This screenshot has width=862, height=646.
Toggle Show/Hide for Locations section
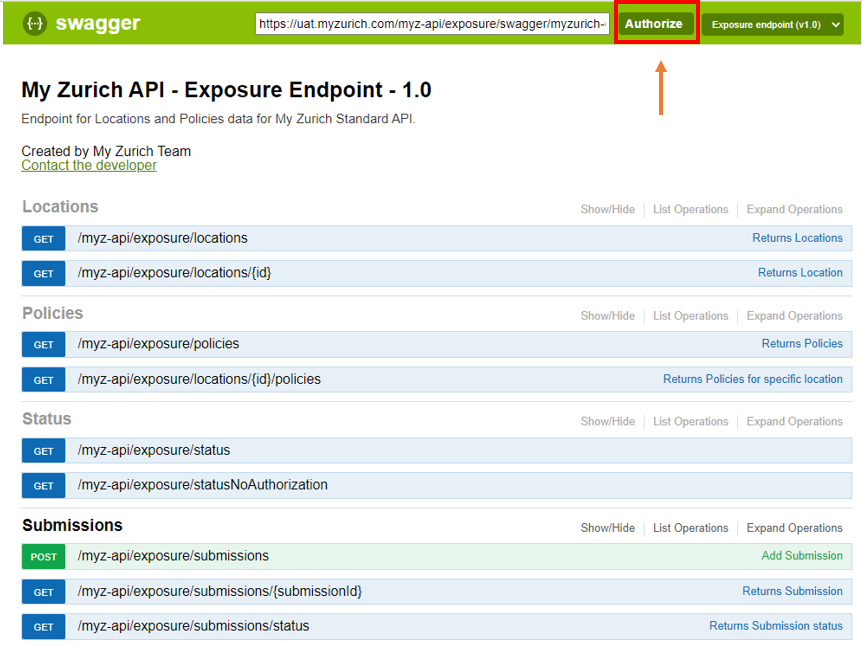click(607, 210)
